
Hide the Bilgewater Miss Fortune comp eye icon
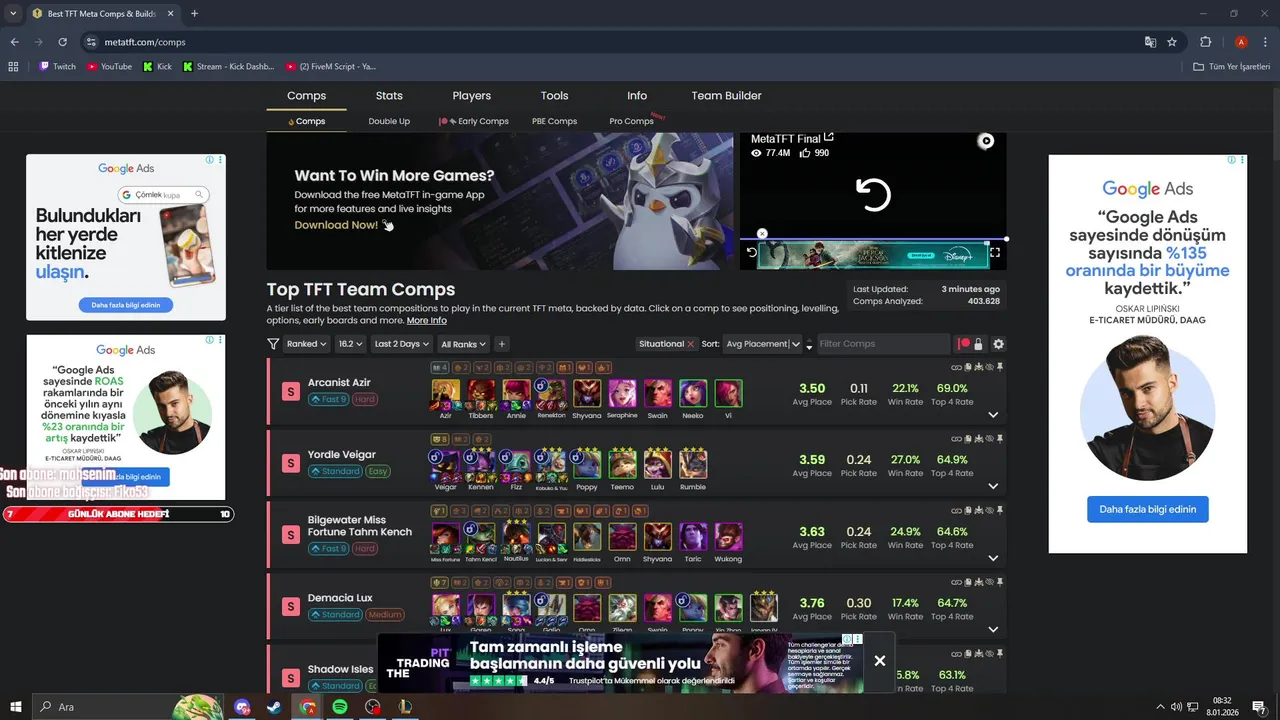[x=989, y=510]
